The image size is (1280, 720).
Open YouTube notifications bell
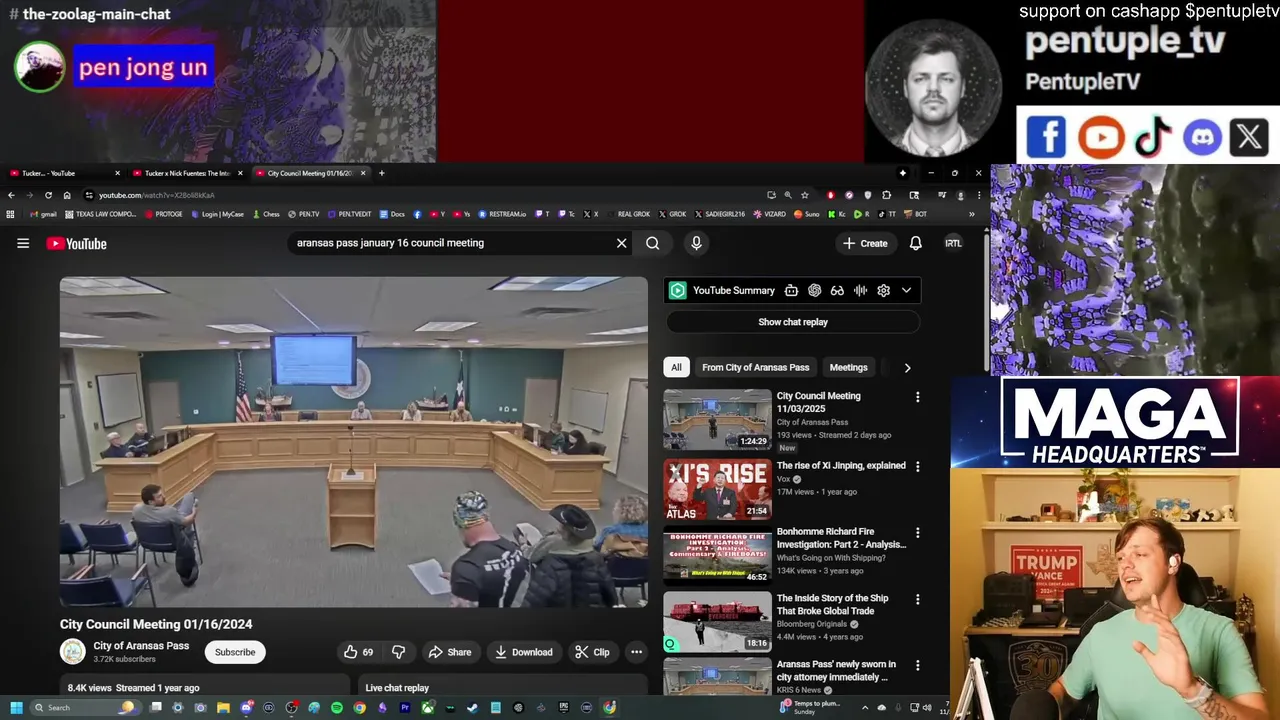915,243
